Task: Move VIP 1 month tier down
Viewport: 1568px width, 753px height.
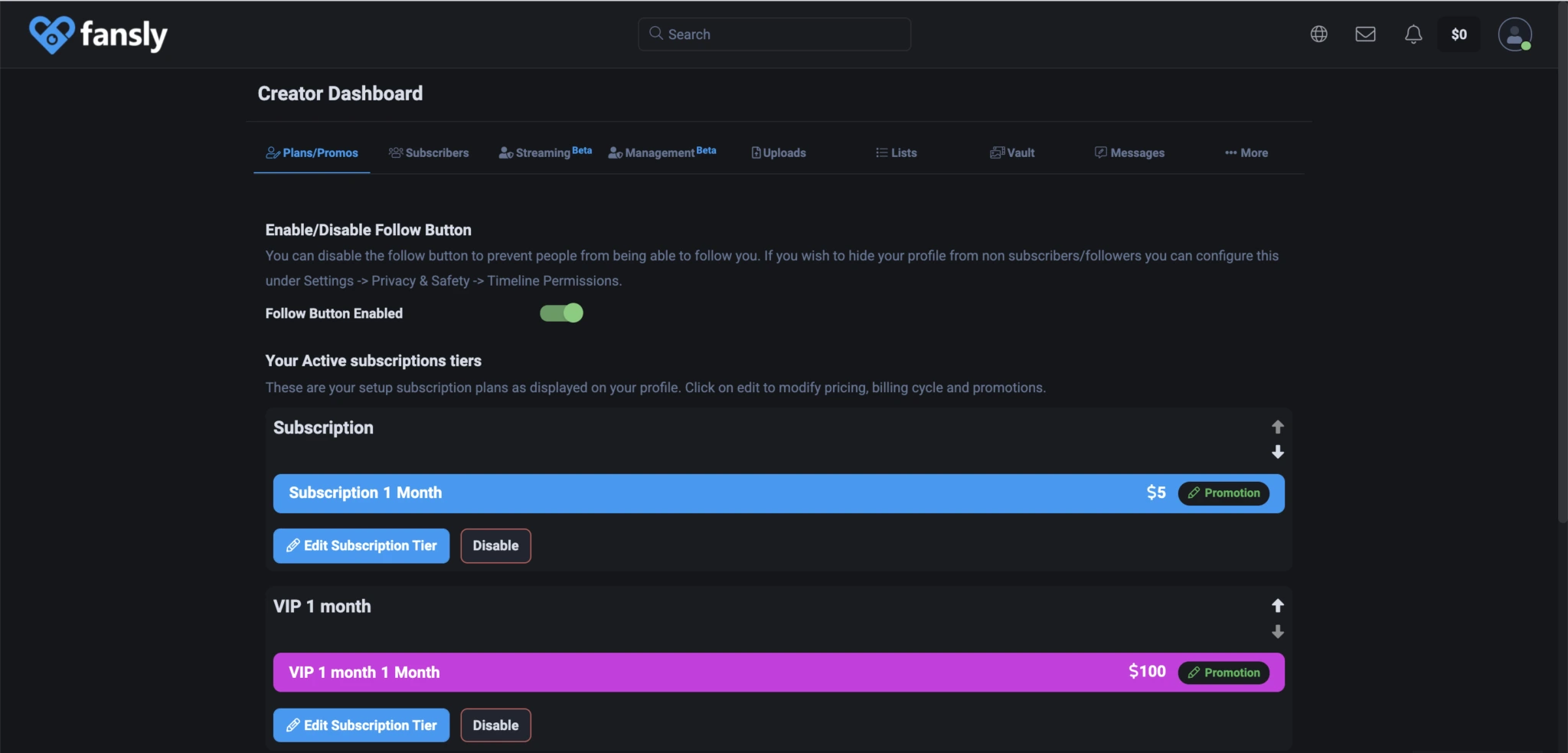Action: point(1277,632)
